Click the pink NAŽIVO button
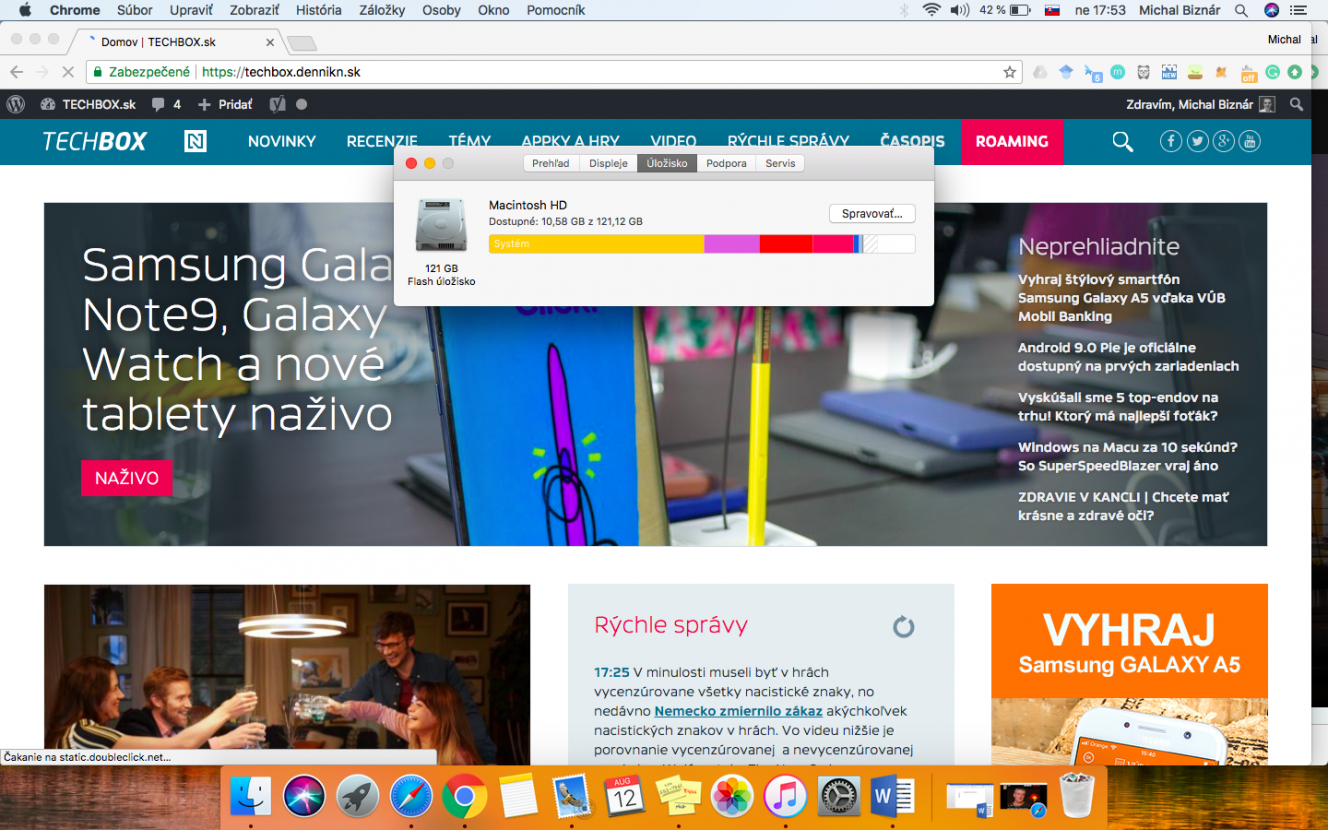The width and height of the screenshot is (1328, 830). [x=127, y=478]
